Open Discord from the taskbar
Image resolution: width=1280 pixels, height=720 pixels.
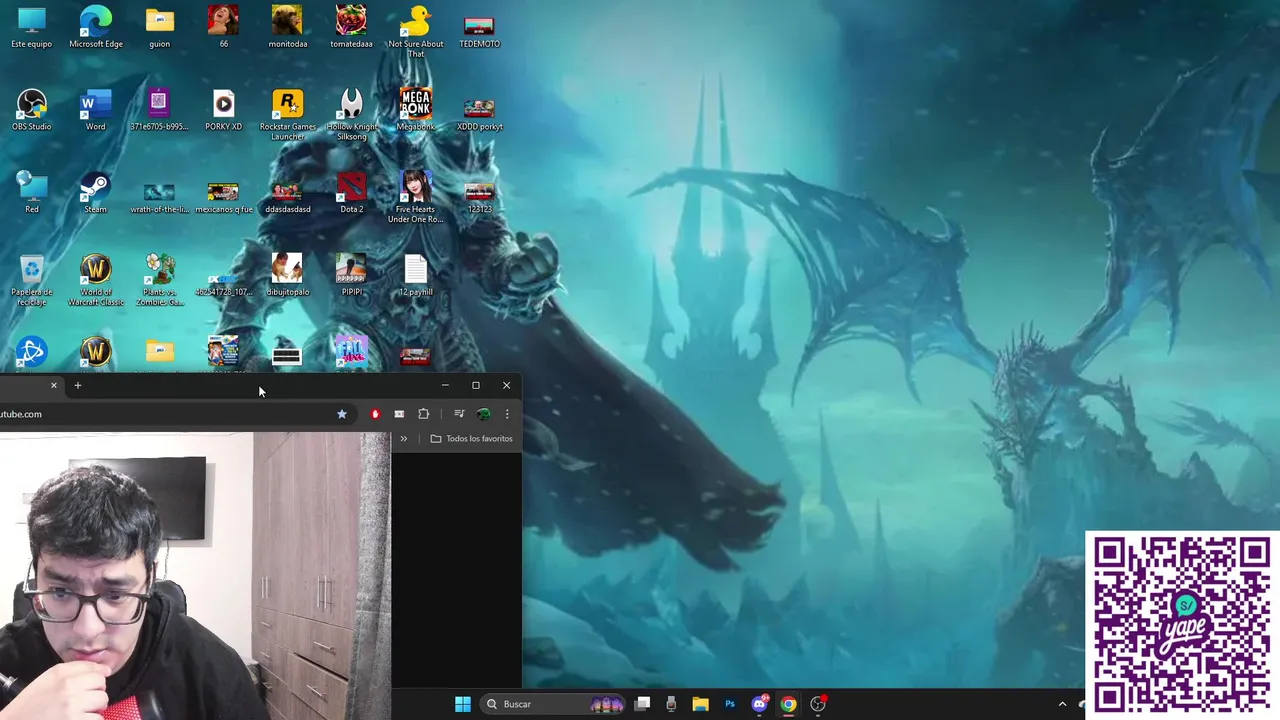pos(759,704)
